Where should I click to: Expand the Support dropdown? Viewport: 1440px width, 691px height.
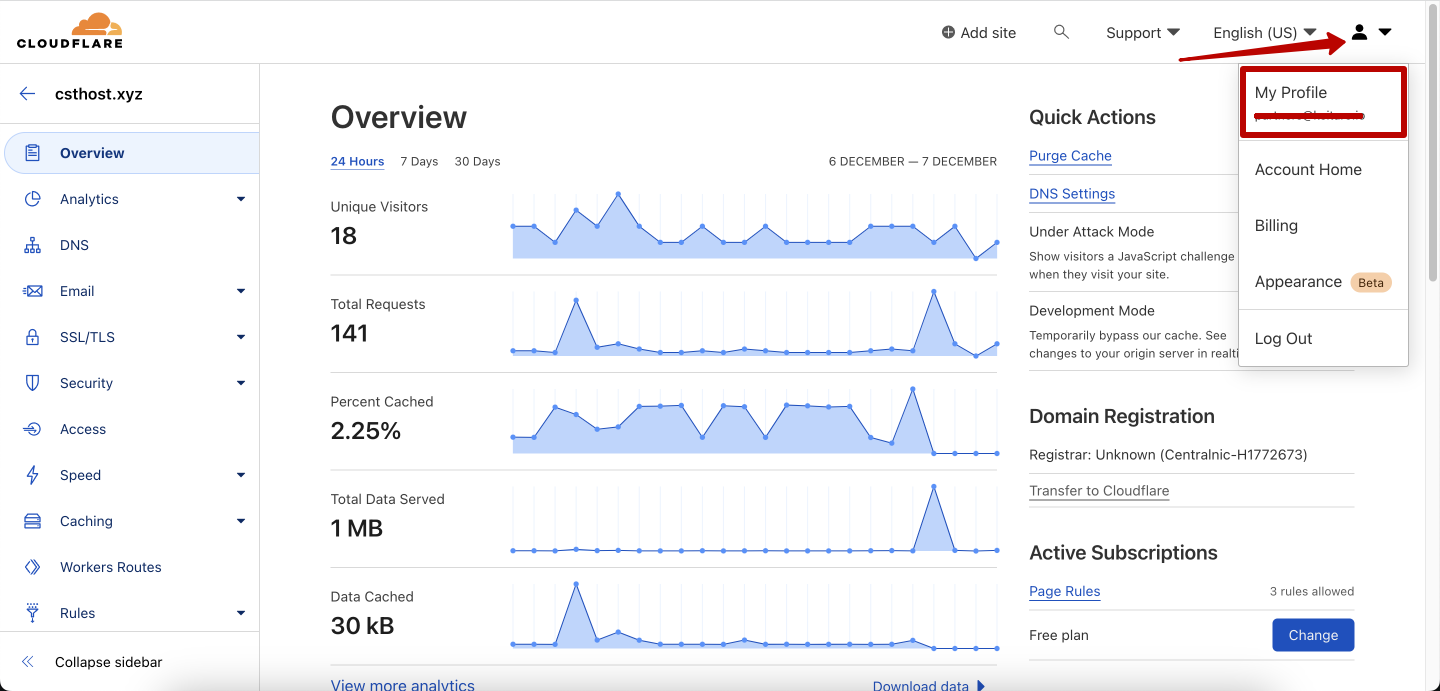pos(1143,33)
